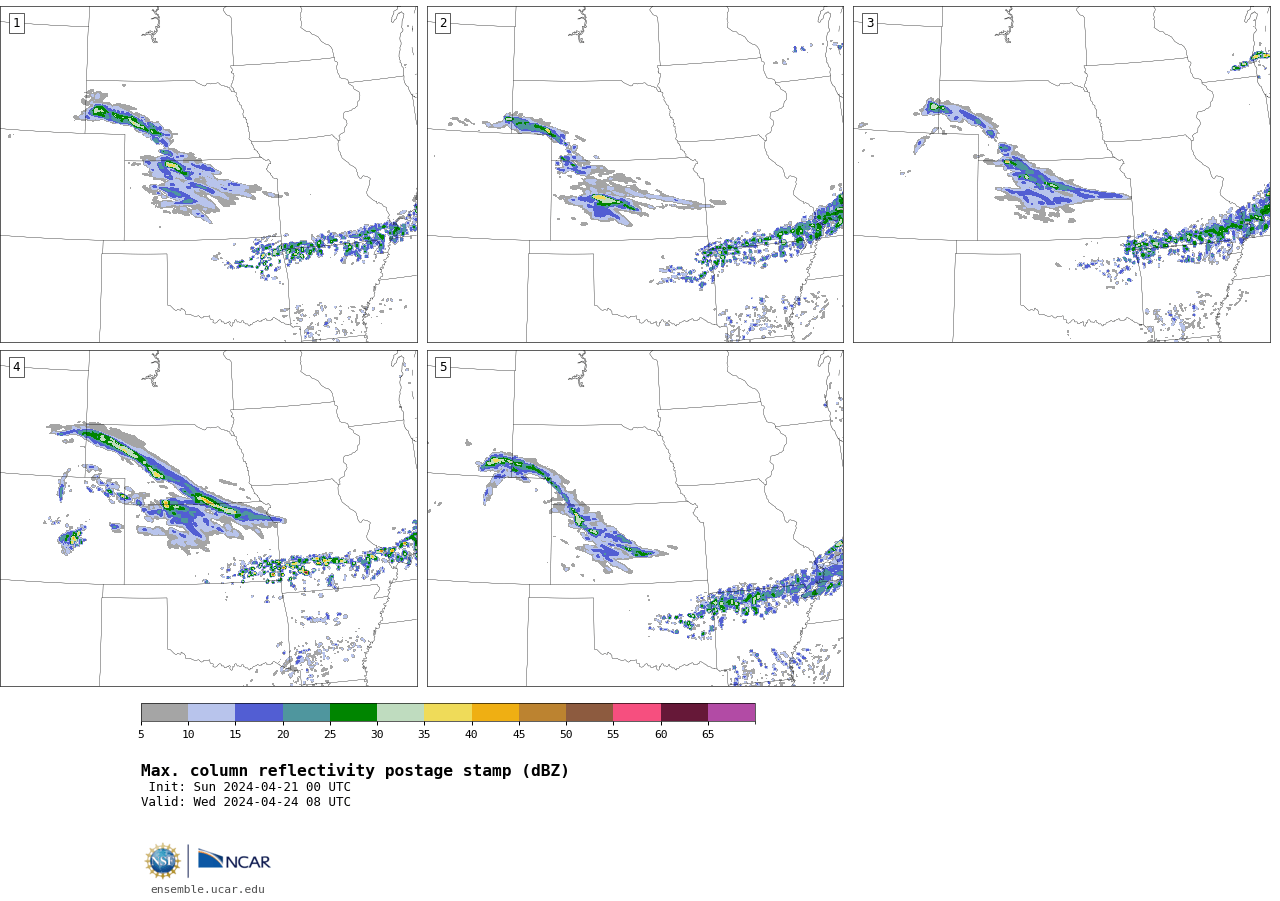Select the yellow 35-40 dBZ swatch

pos(448,712)
